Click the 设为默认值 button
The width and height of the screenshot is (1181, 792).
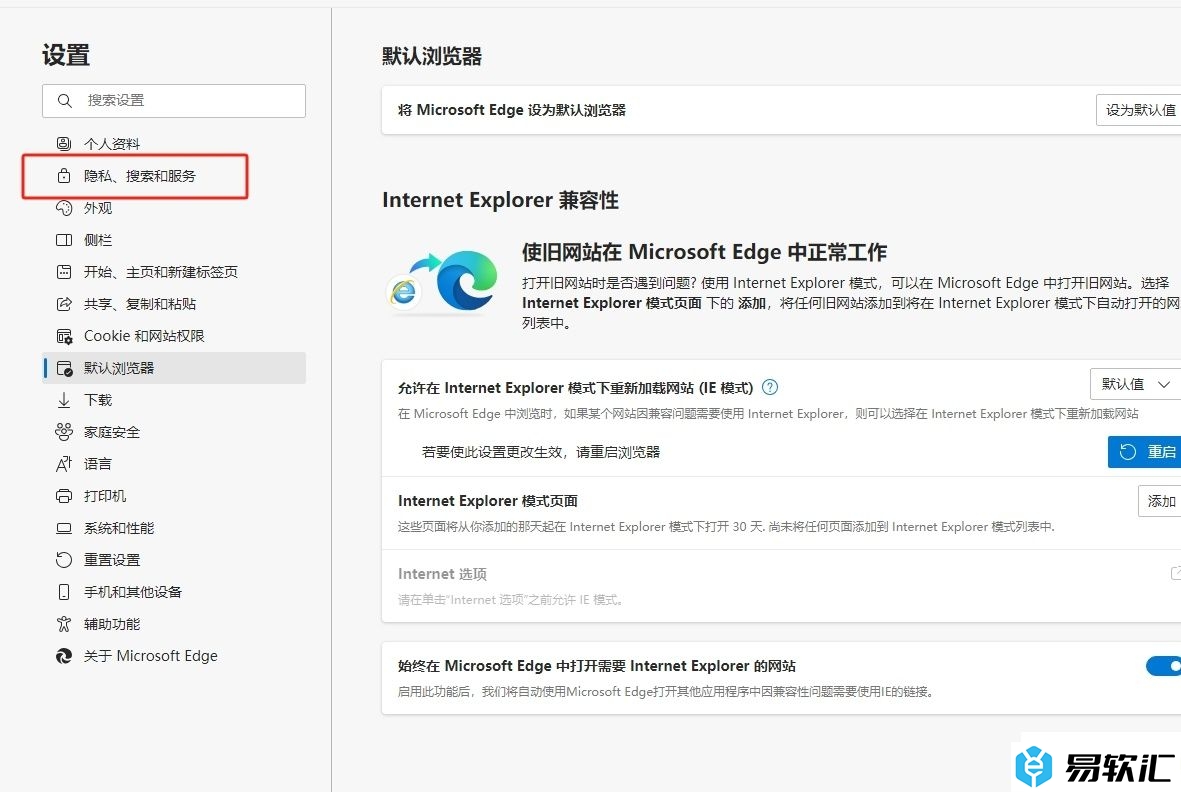coord(1138,110)
